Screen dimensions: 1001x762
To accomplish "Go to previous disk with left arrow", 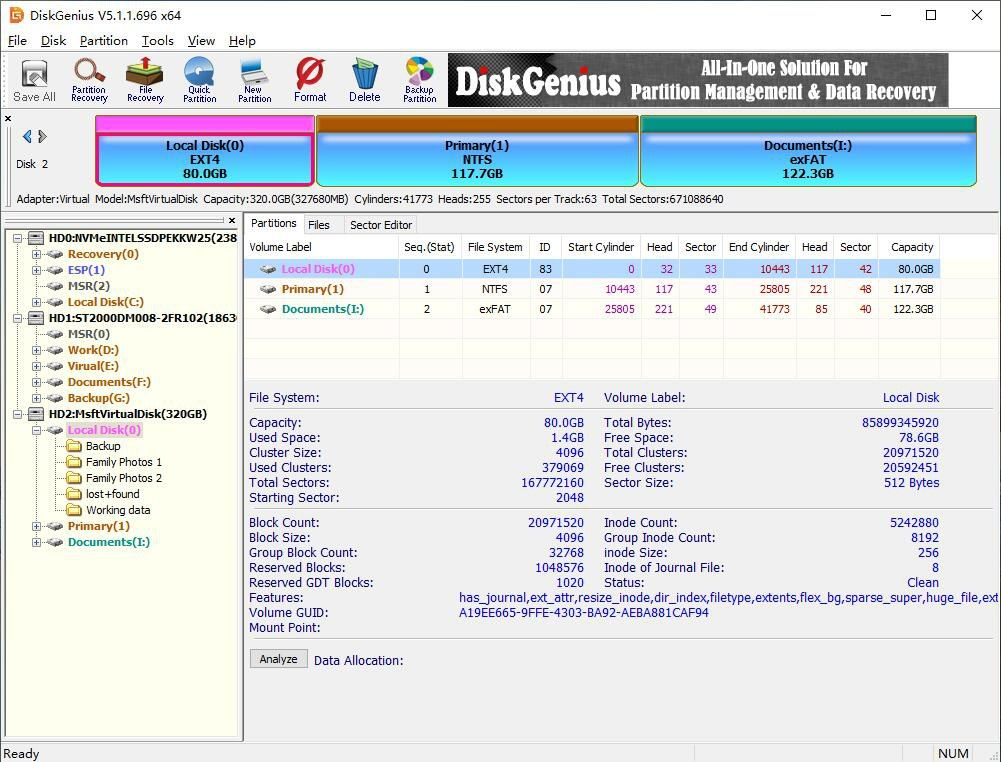I will point(27,136).
